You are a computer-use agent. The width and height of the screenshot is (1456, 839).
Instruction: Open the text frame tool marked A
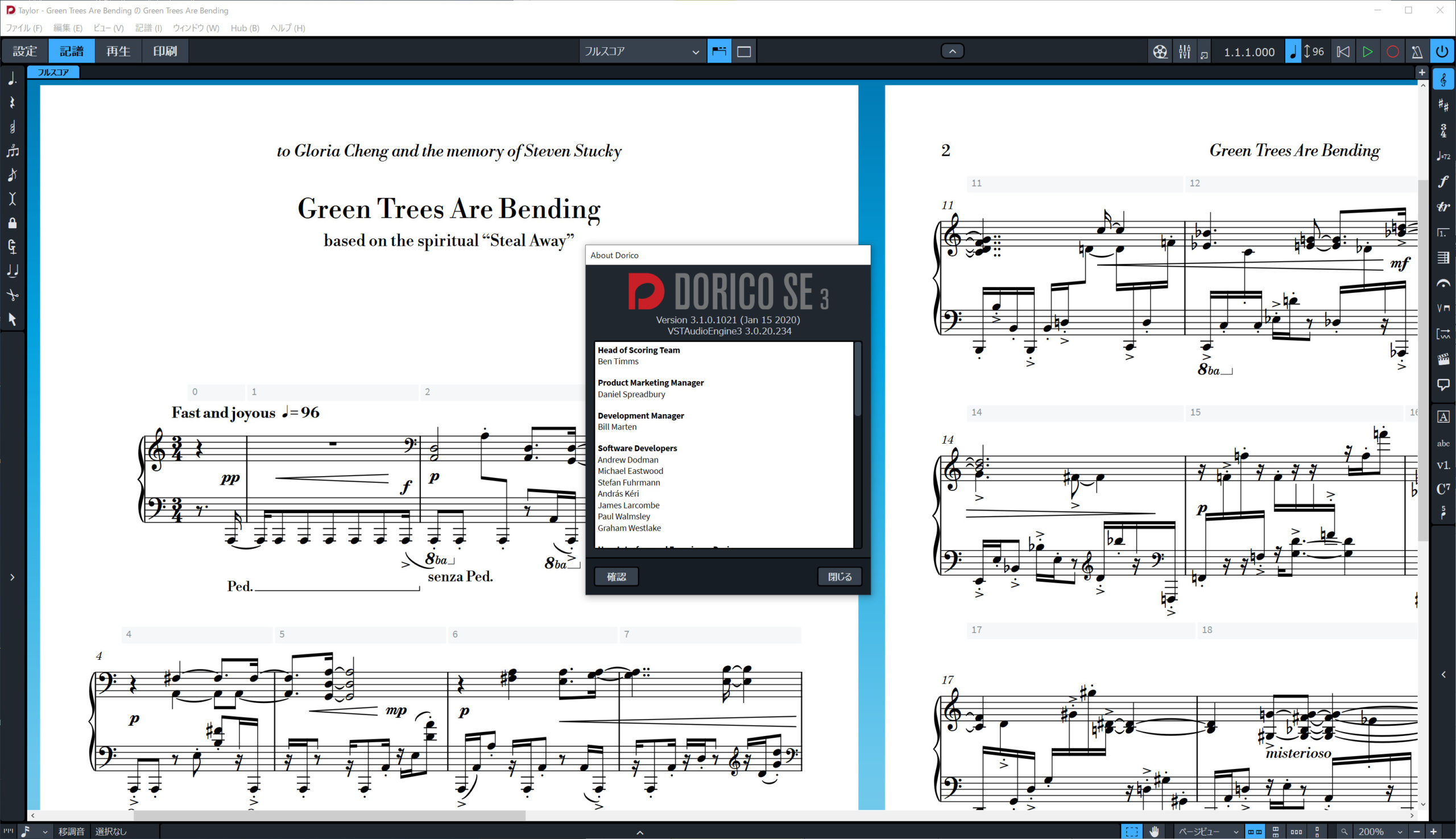pyautogui.click(x=1443, y=416)
